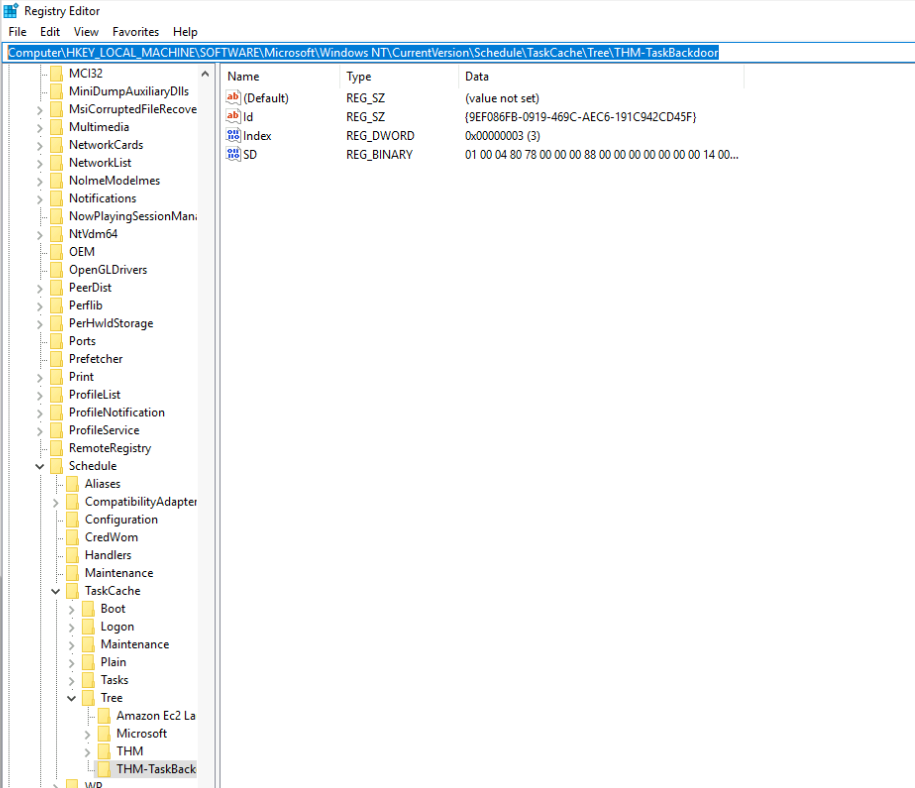Select the RemoteRegistry key

click(110, 448)
